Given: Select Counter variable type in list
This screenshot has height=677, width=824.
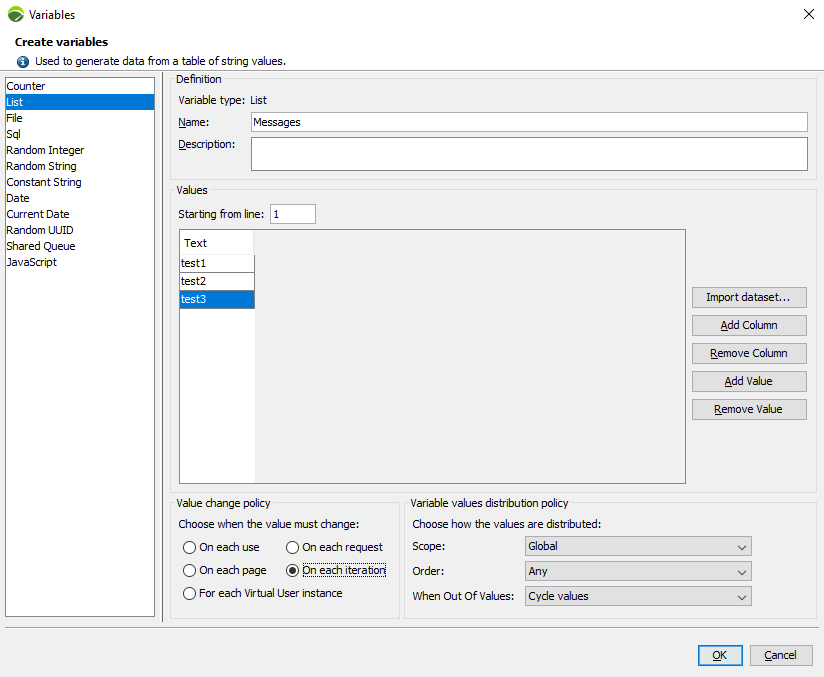Looking at the screenshot, I should tap(27, 86).
